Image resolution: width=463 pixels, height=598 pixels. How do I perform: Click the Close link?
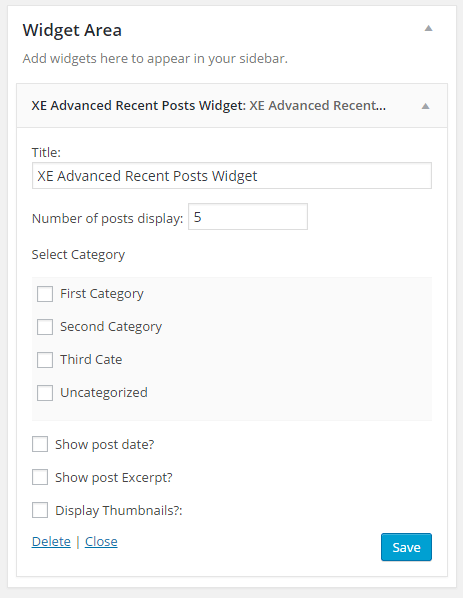point(101,542)
